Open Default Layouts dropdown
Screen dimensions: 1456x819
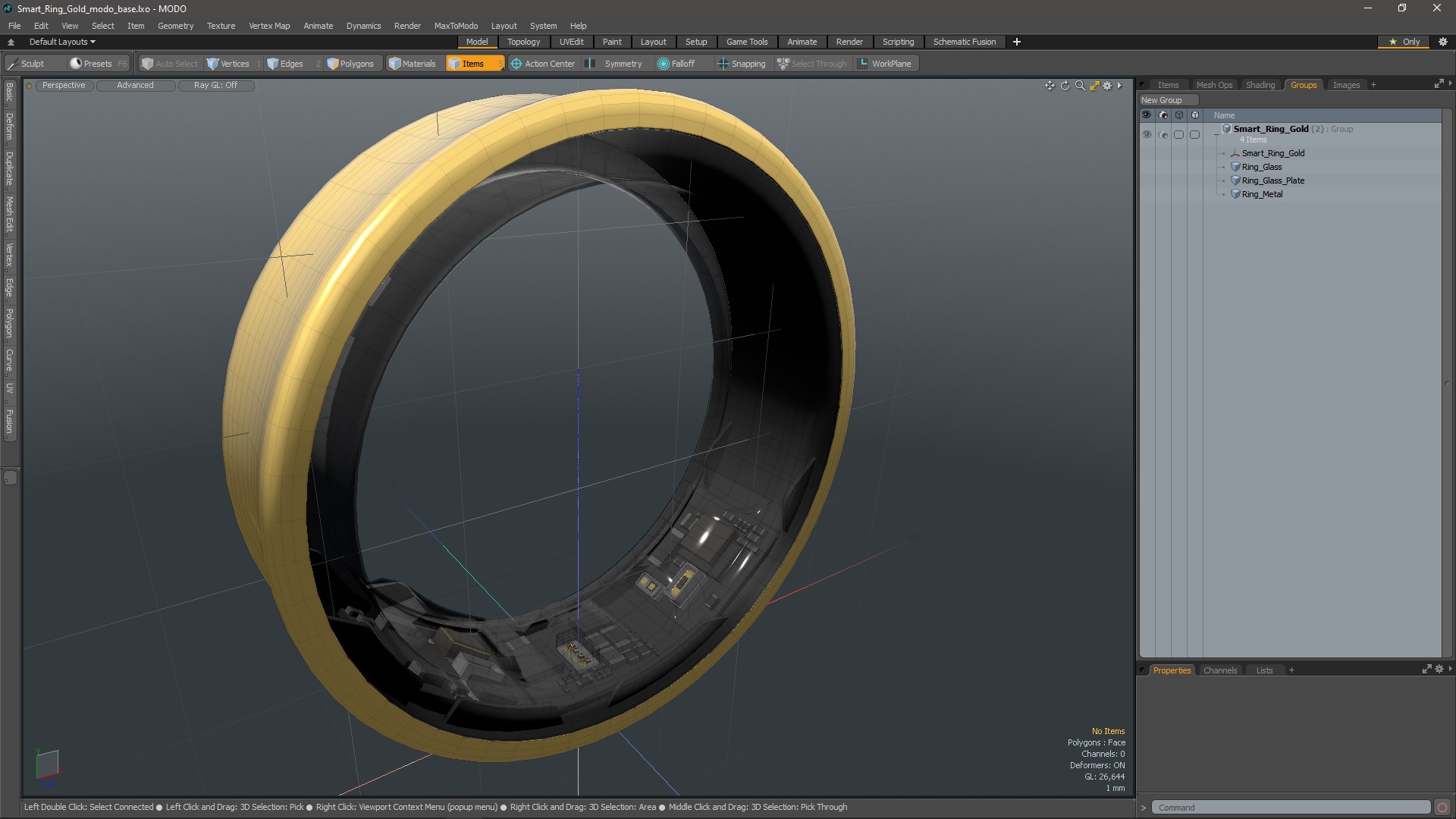[62, 42]
